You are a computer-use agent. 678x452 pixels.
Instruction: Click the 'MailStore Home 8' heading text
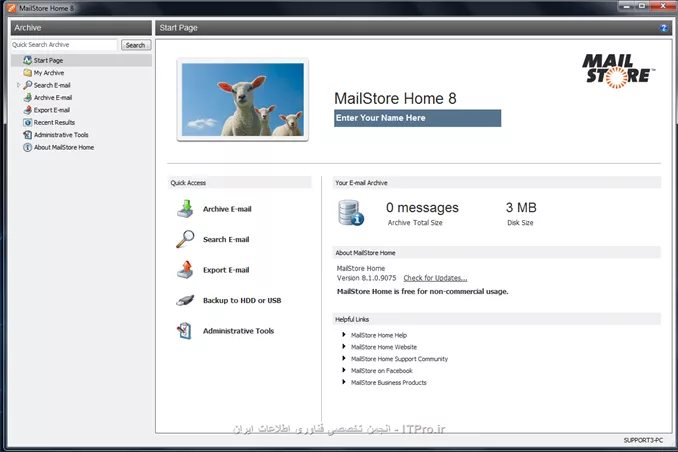click(x=395, y=99)
